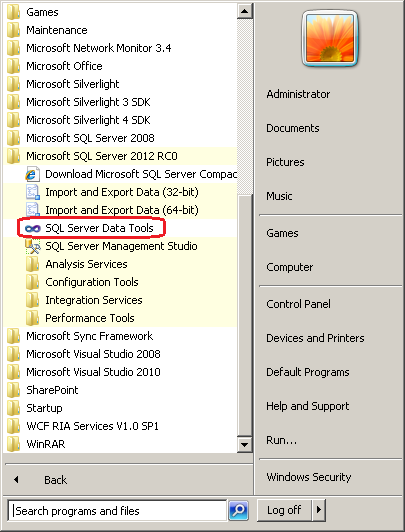Image resolution: width=405 pixels, height=532 pixels.
Task: Click the Import and Export Data (64-bit) icon
Action: [x=33, y=210]
